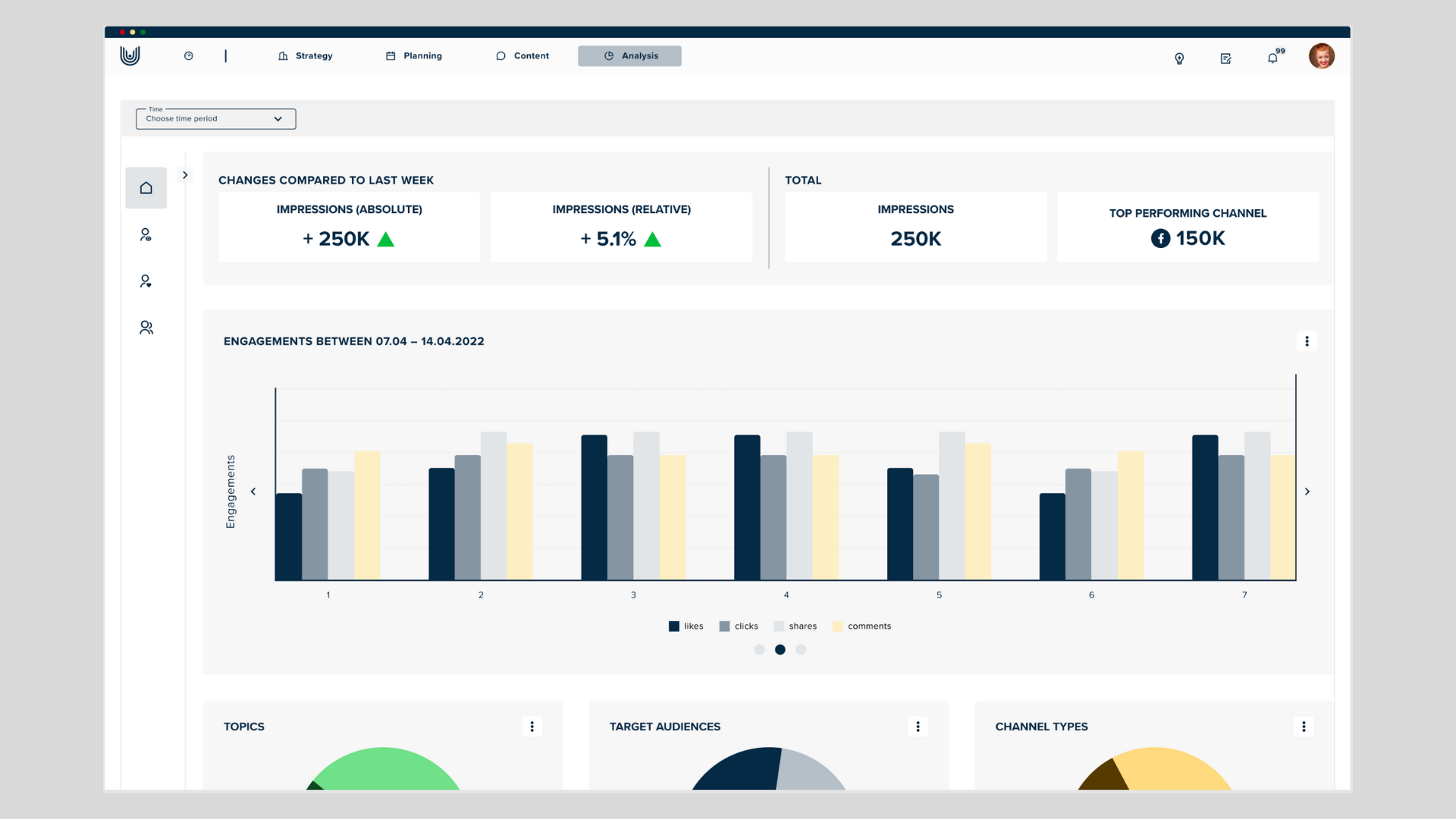
Task: Go to previous chart with left arrow
Action: click(253, 491)
